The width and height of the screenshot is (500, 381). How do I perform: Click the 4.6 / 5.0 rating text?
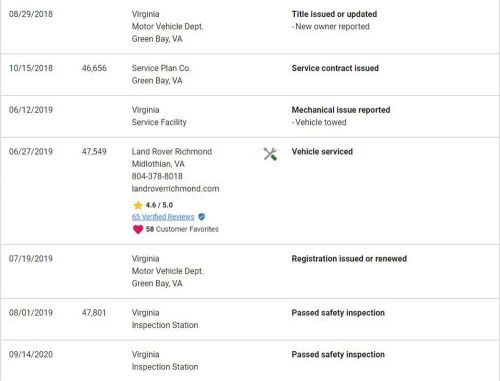(159, 205)
